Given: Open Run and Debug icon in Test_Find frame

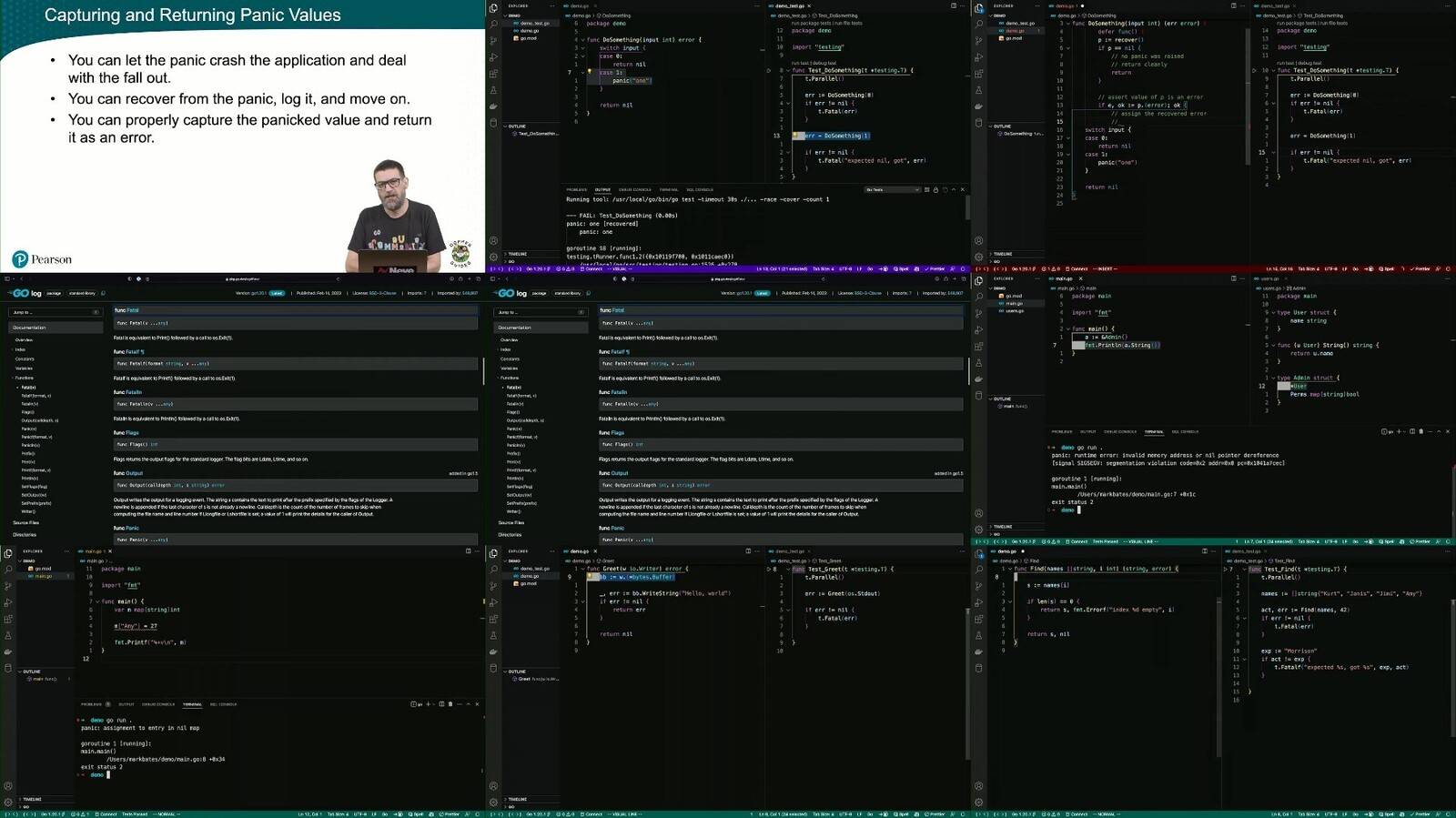Looking at the screenshot, I should point(978,602).
